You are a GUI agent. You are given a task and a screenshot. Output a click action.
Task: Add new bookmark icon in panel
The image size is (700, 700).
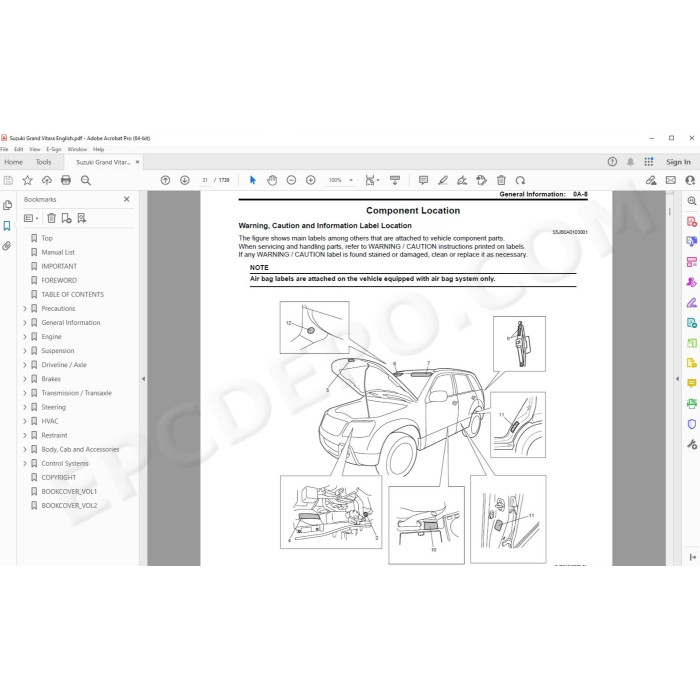(66, 218)
